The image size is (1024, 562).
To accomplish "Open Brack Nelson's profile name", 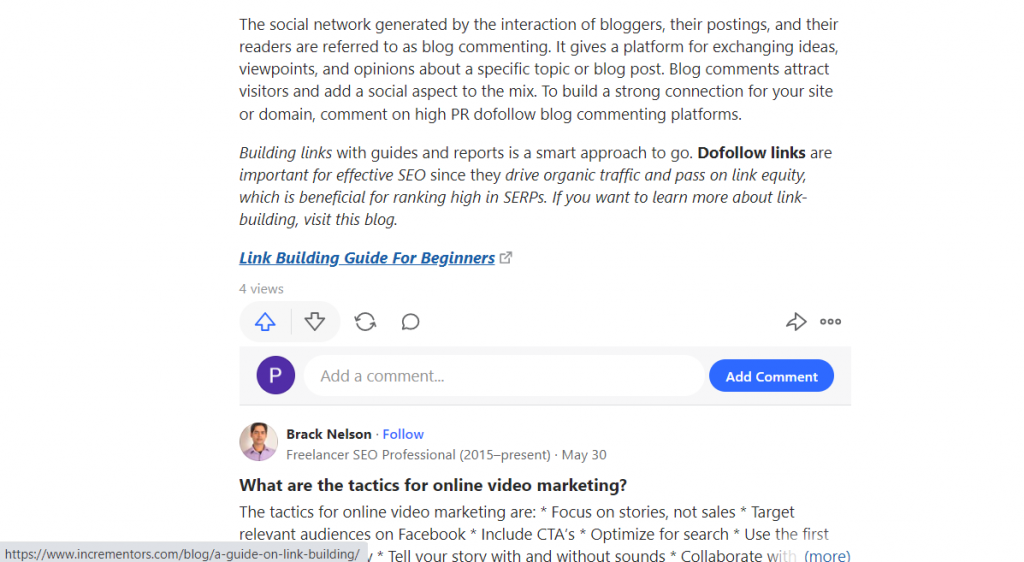I will pyautogui.click(x=328, y=434).
